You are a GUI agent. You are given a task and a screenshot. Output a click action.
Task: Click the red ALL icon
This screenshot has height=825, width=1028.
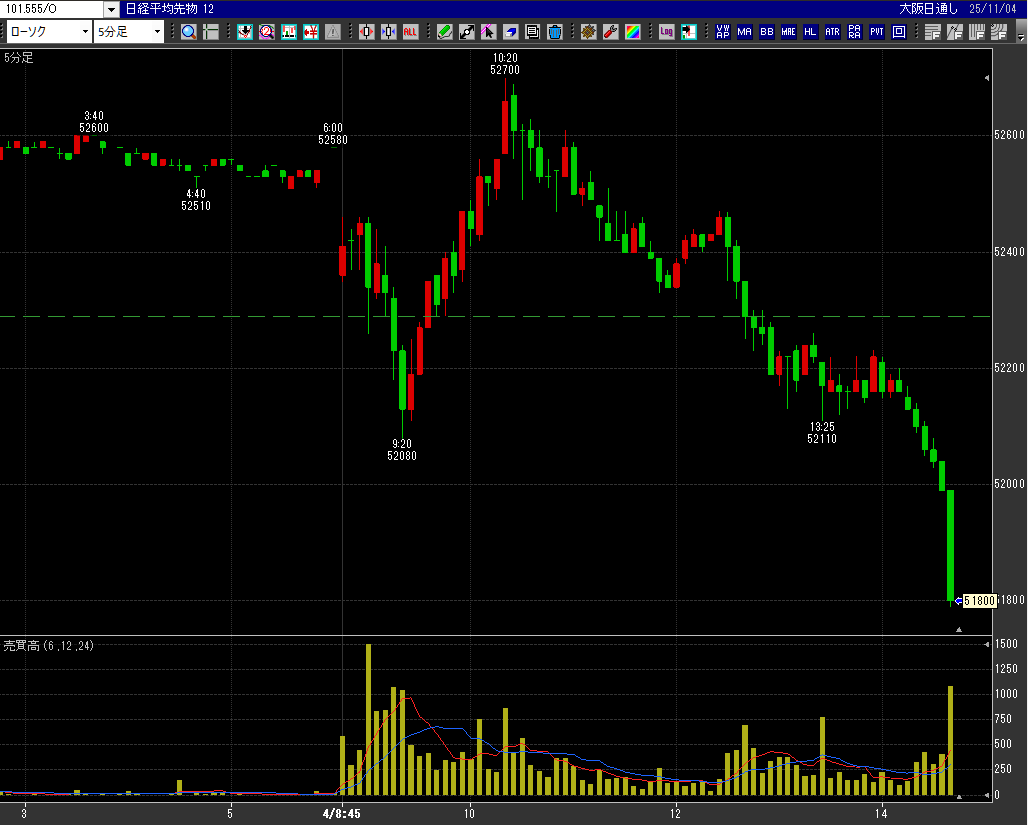coord(410,32)
